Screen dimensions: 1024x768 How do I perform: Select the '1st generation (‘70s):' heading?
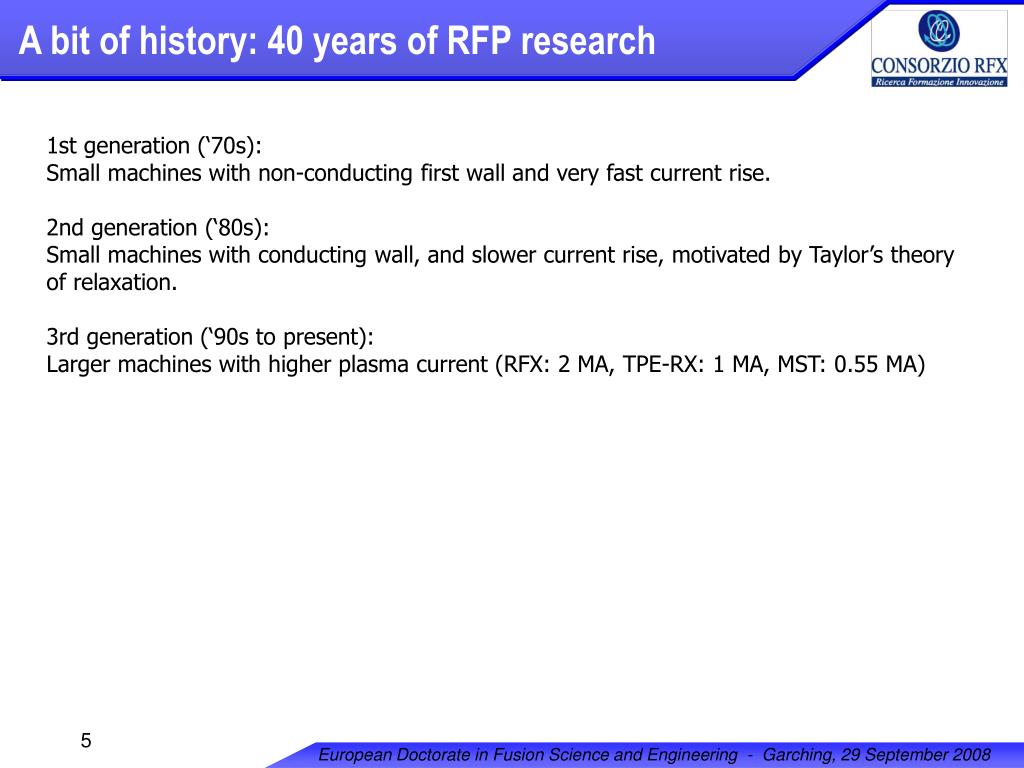point(153,146)
